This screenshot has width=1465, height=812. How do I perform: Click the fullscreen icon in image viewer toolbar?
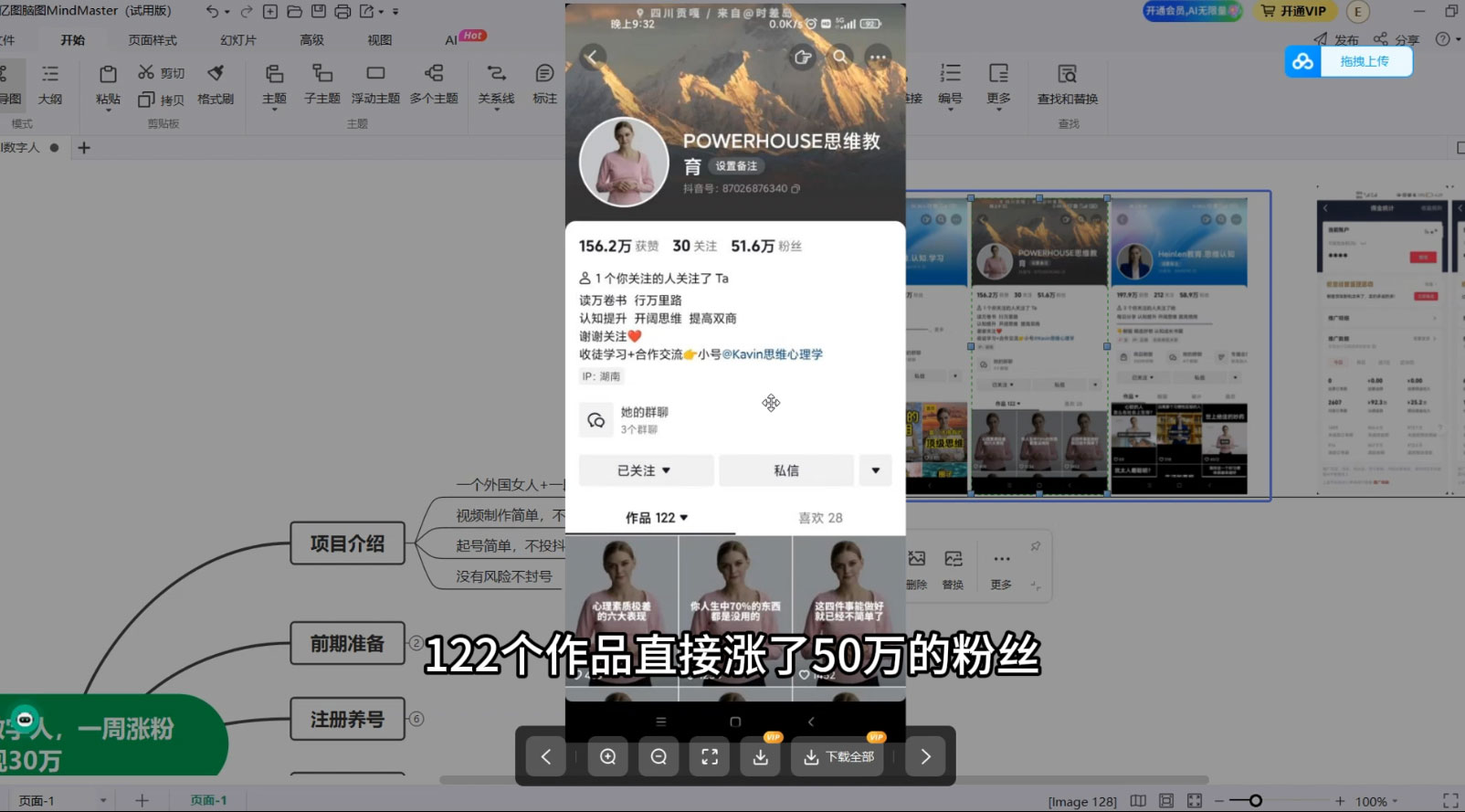710,756
